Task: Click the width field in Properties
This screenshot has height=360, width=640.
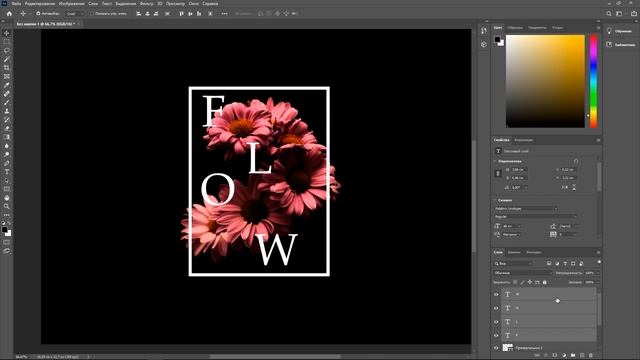Action: pos(519,169)
